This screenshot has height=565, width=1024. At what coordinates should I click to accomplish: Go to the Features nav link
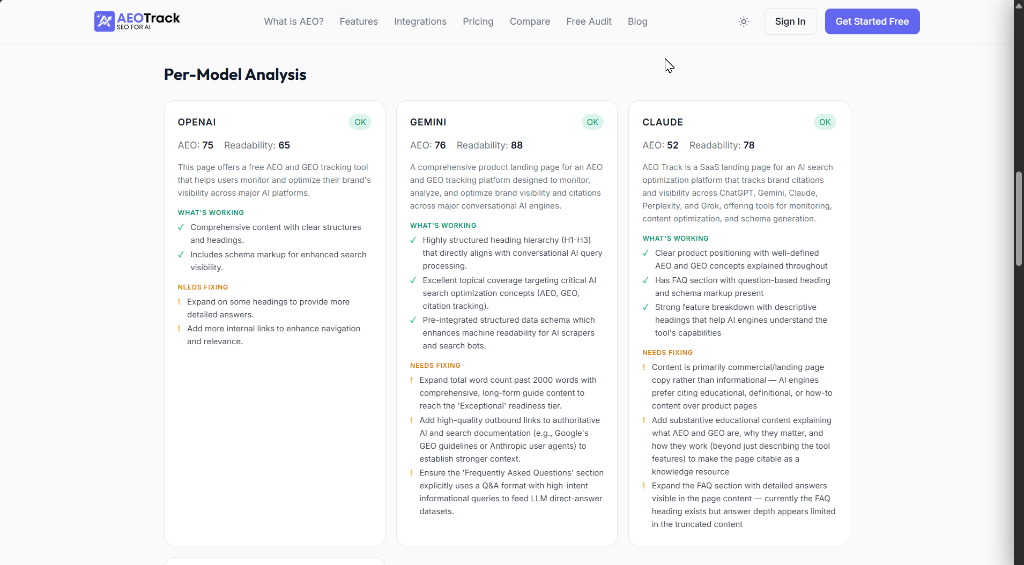359,22
